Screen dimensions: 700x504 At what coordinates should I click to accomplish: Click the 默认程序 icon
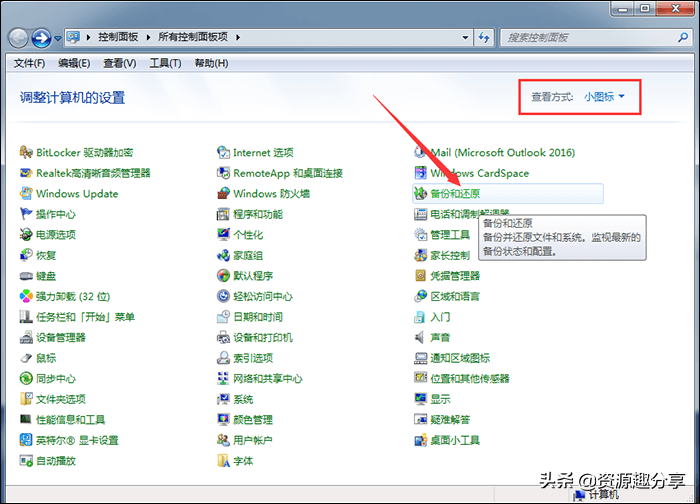(x=223, y=276)
